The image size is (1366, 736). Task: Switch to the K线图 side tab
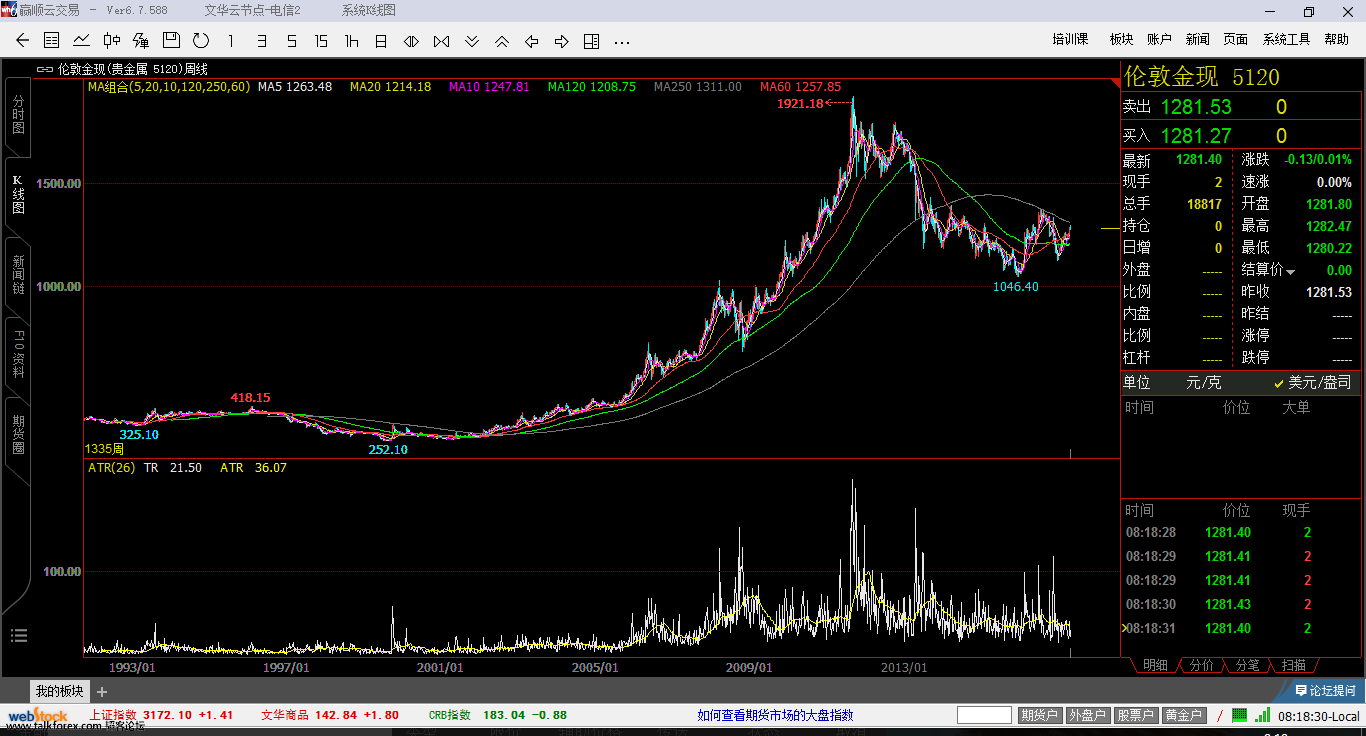point(18,195)
